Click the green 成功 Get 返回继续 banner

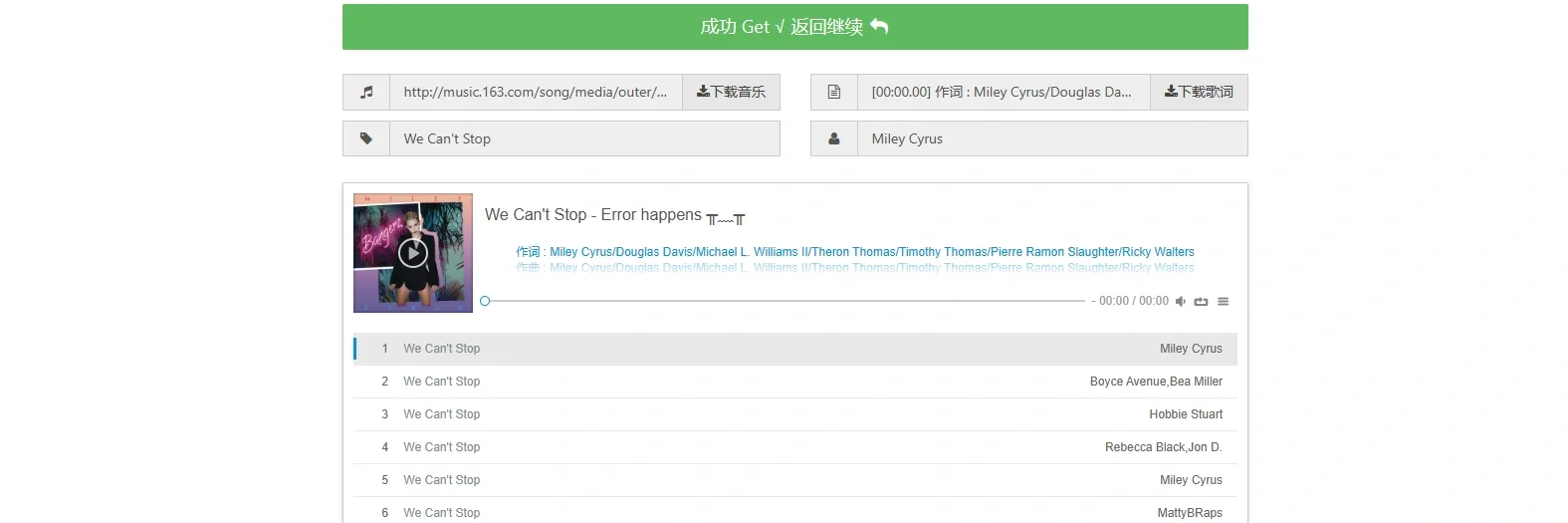(794, 27)
